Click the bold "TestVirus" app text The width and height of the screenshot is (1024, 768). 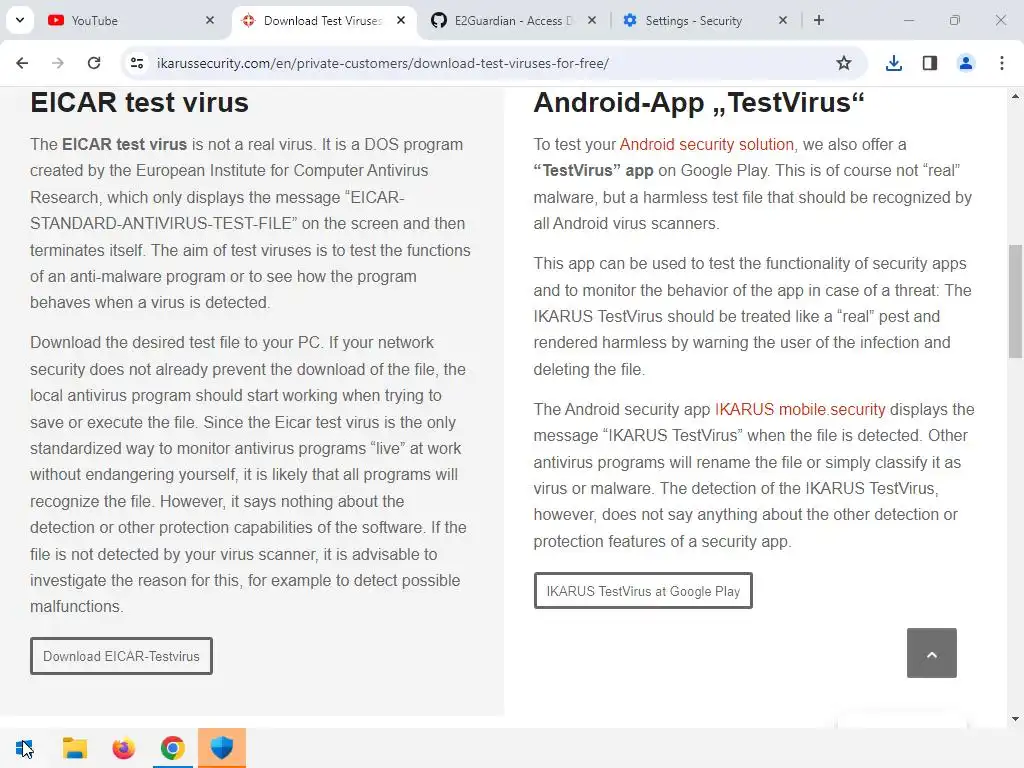click(x=593, y=170)
